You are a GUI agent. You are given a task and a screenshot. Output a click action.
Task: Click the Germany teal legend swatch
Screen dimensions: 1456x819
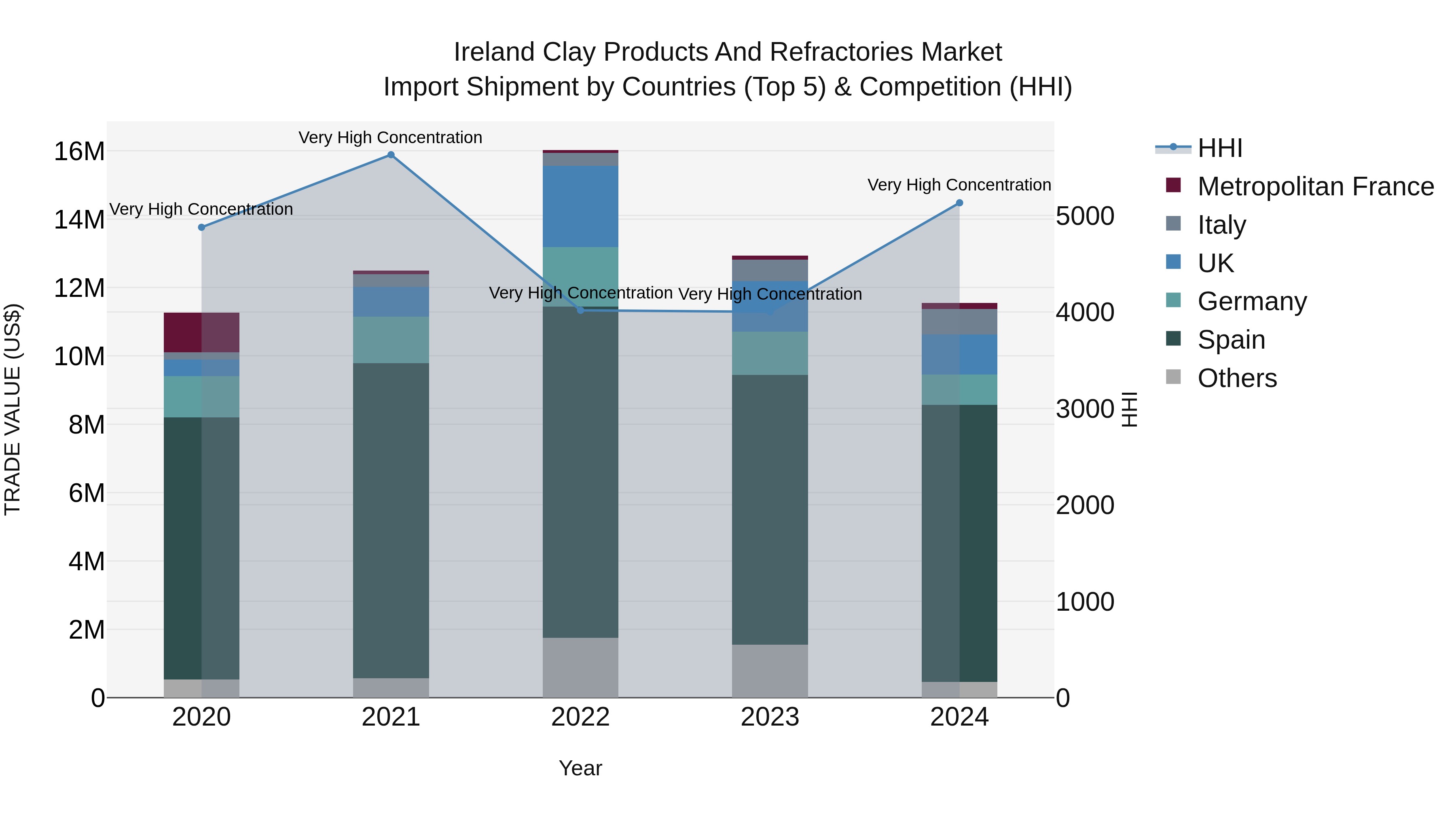coord(1173,300)
